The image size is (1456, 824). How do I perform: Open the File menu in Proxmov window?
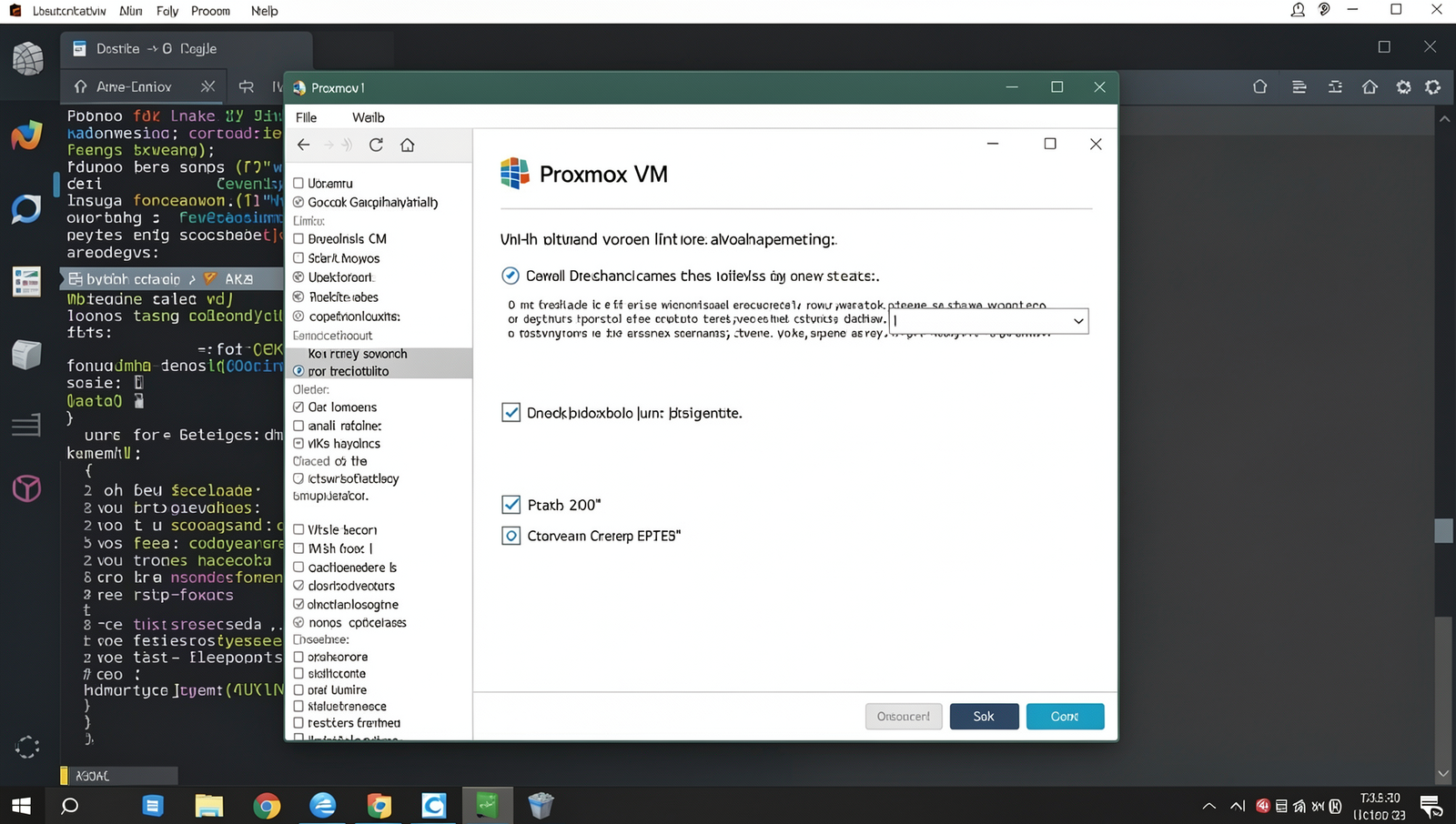pos(307,117)
